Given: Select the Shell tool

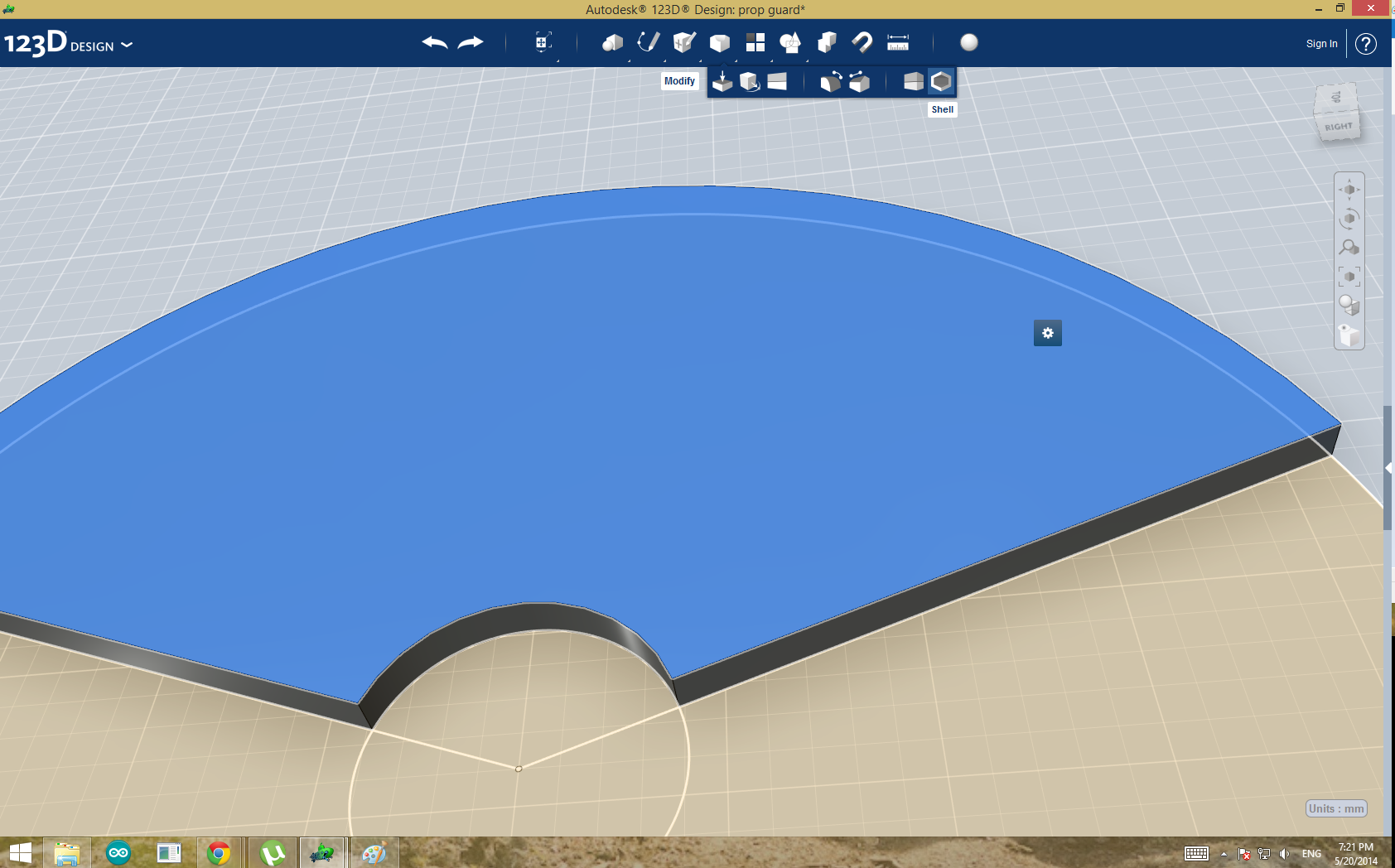Looking at the screenshot, I should (x=941, y=81).
